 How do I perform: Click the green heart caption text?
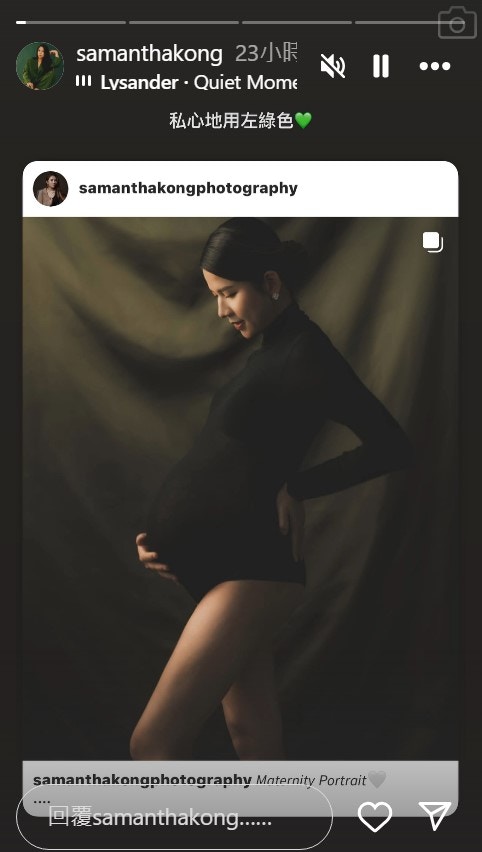240,121
